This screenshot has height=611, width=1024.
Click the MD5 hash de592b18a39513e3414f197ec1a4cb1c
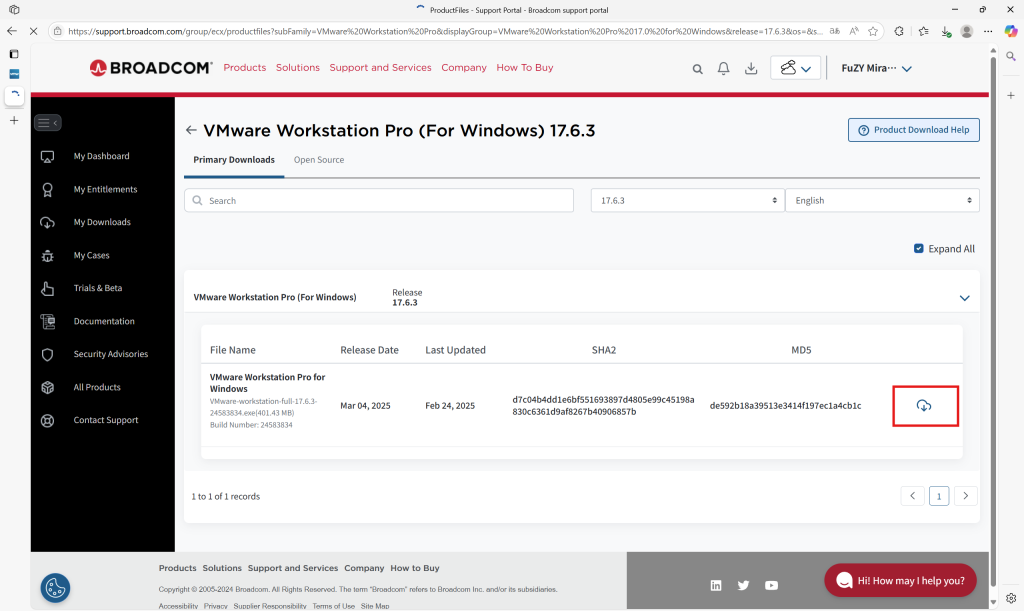(785, 406)
